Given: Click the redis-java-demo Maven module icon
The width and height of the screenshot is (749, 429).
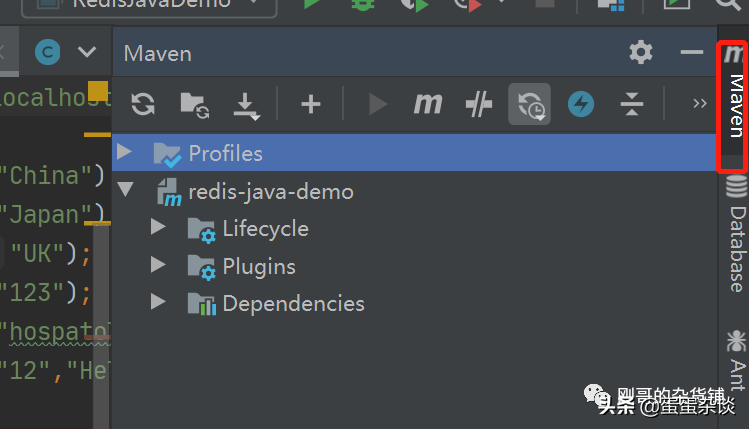Looking at the screenshot, I should coord(170,192).
